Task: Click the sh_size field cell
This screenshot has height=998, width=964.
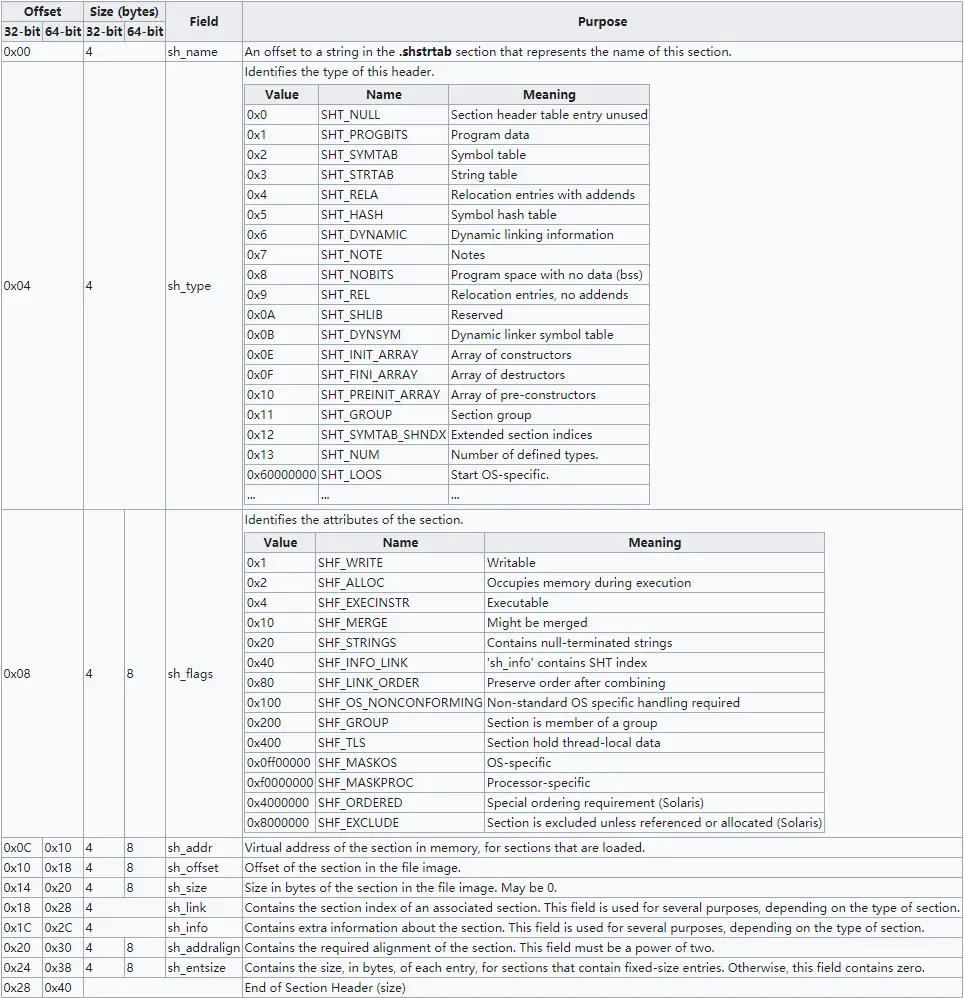Action: (x=204, y=887)
